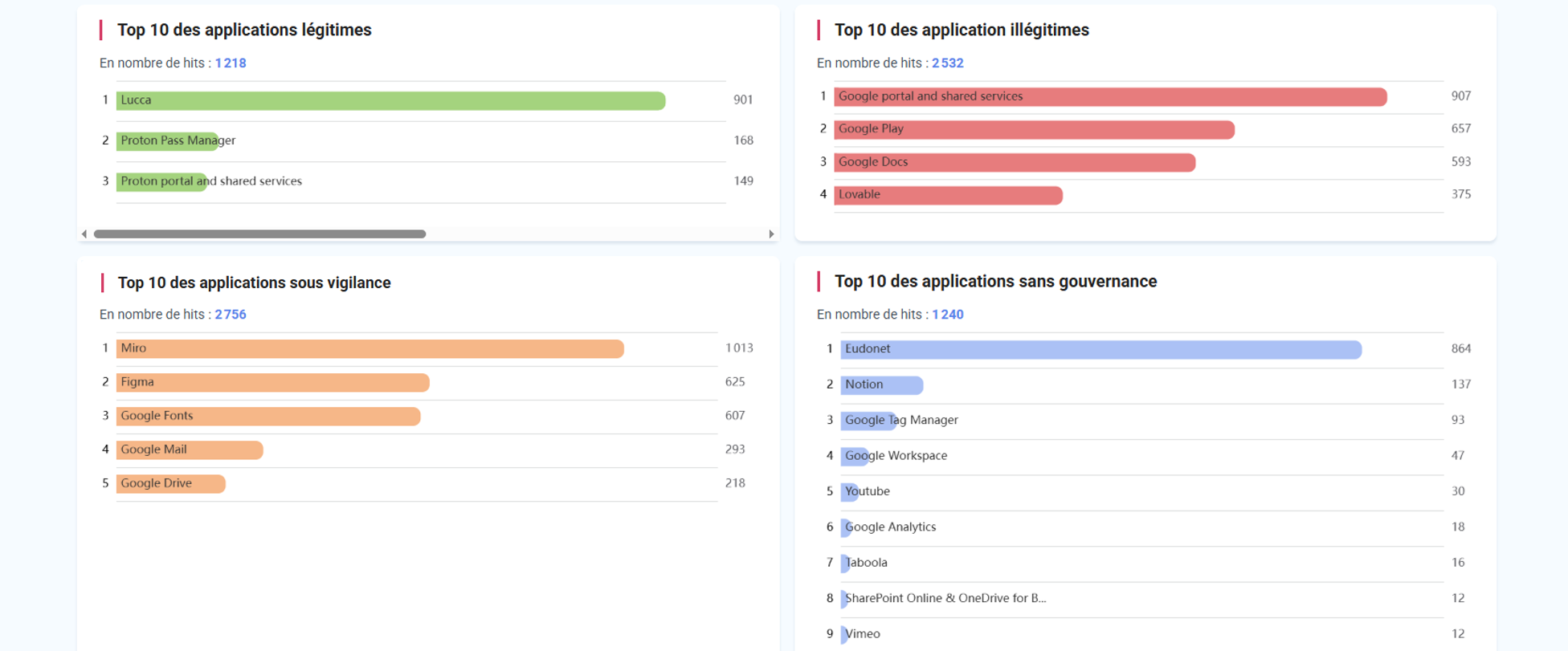Select the orange Miro bar
1568x651 pixels.
click(x=370, y=349)
